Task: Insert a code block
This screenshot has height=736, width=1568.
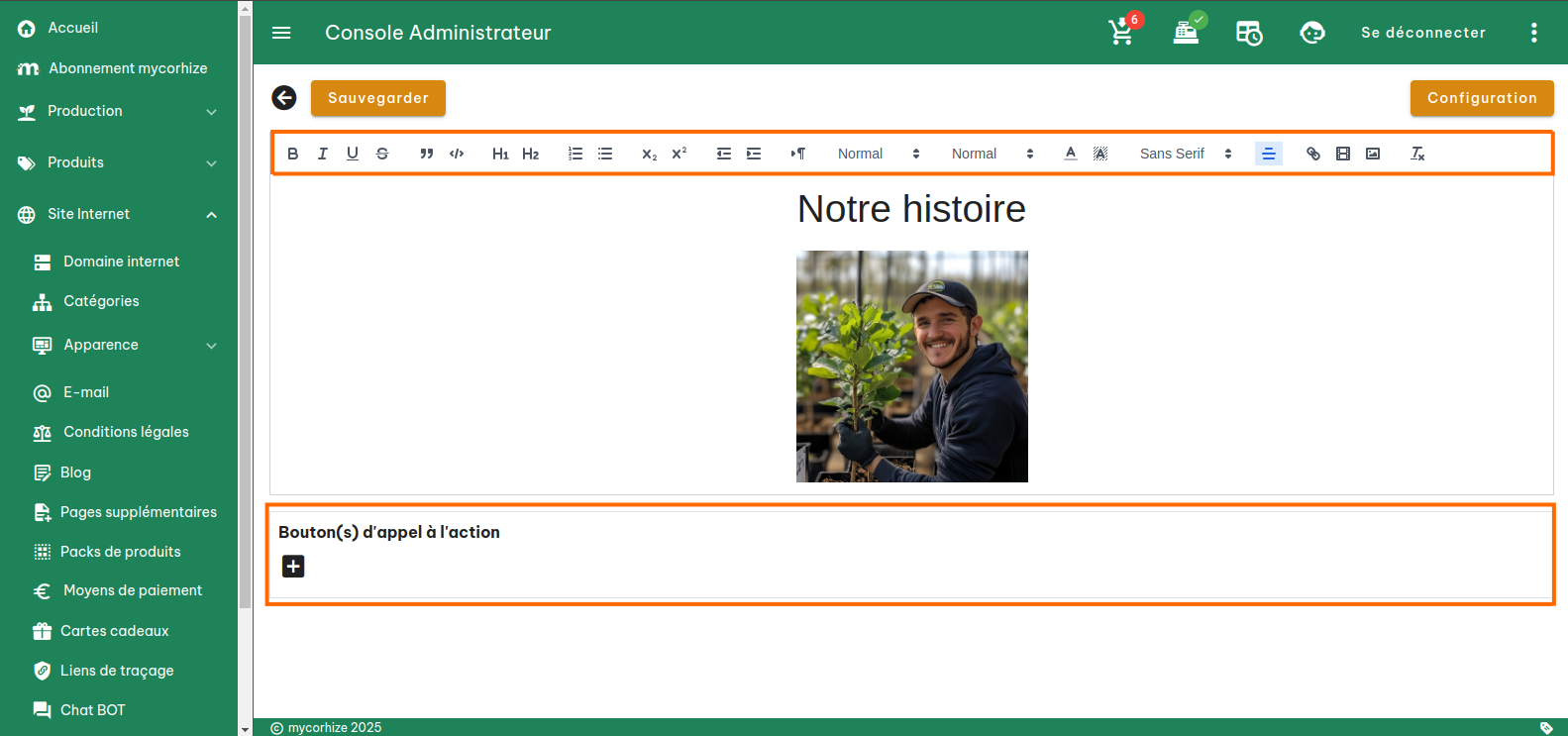Action: click(457, 154)
